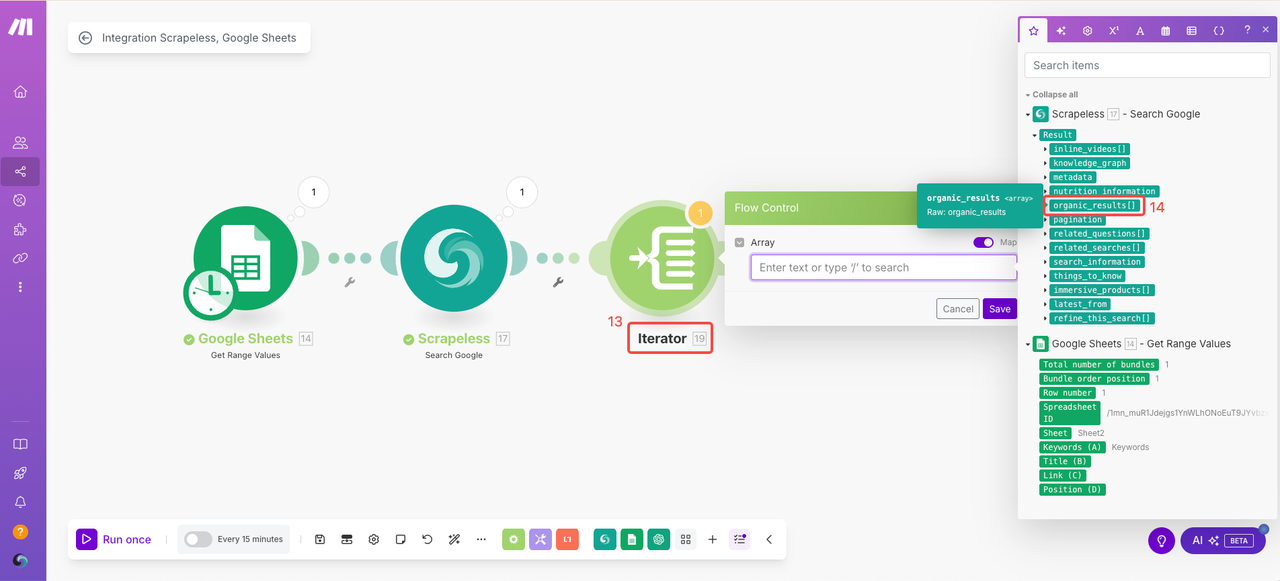1280x581 pixels.
Task: Toggle the Map switch for Array
Action: pyautogui.click(x=983, y=242)
